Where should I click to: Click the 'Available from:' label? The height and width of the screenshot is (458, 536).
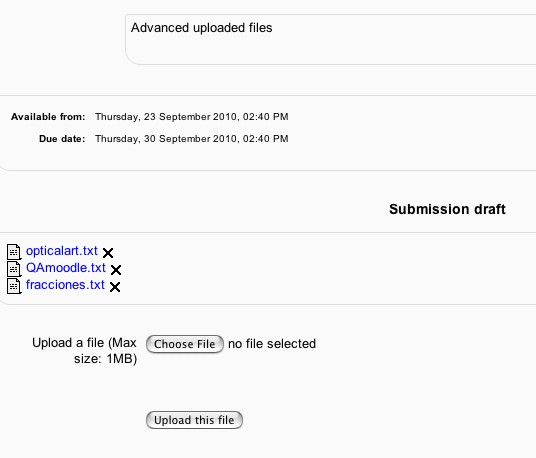48,117
